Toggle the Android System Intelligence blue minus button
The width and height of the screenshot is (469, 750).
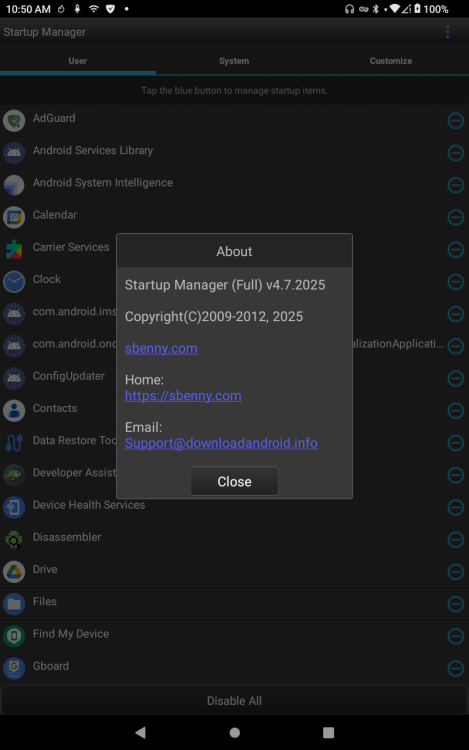coord(456,185)
